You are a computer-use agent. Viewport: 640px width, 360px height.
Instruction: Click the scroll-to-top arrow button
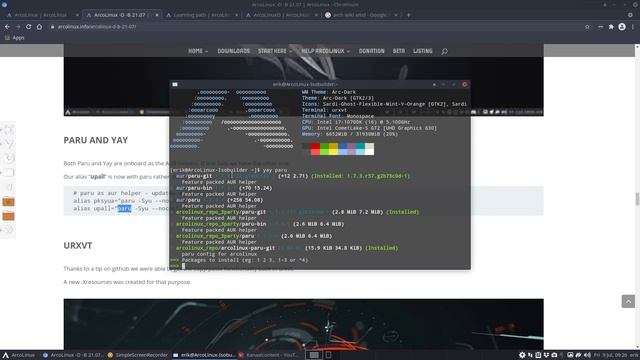pyautogui.click(x=628, y=301)
